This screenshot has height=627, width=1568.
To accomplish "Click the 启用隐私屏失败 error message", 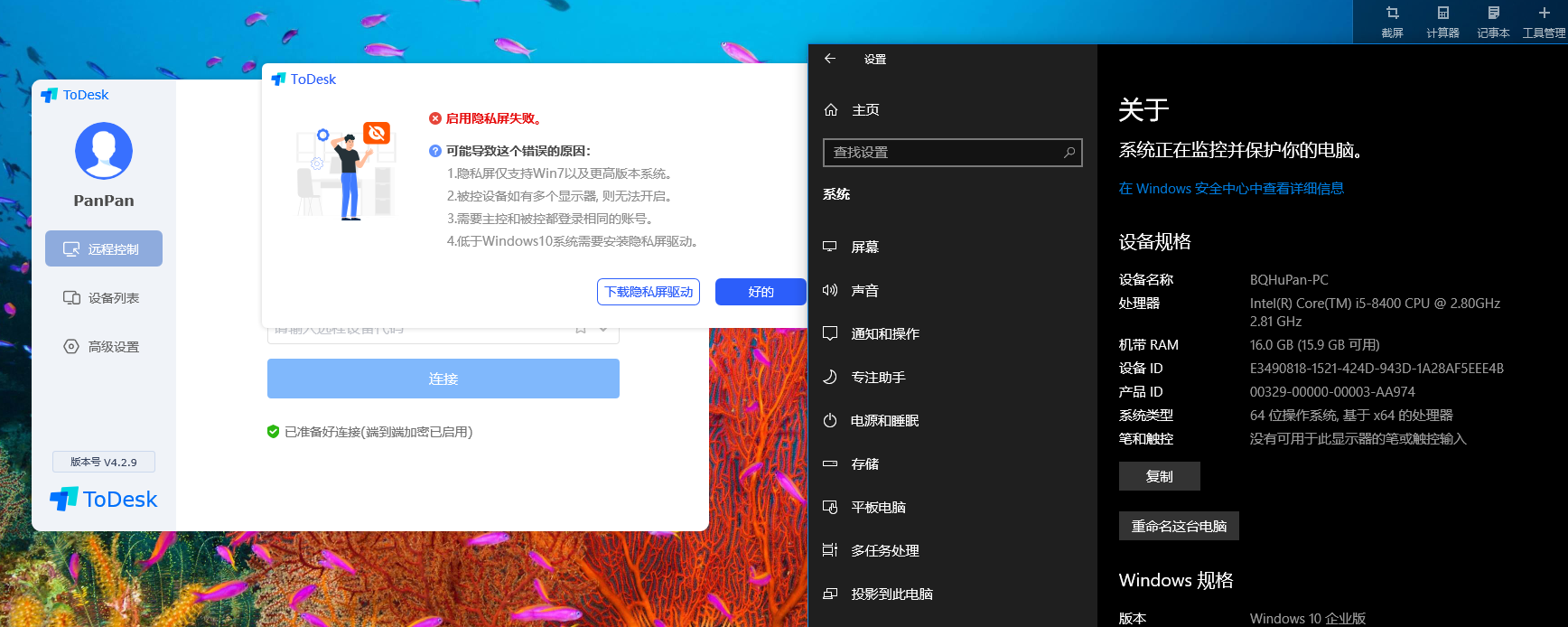I will [494, 118].
